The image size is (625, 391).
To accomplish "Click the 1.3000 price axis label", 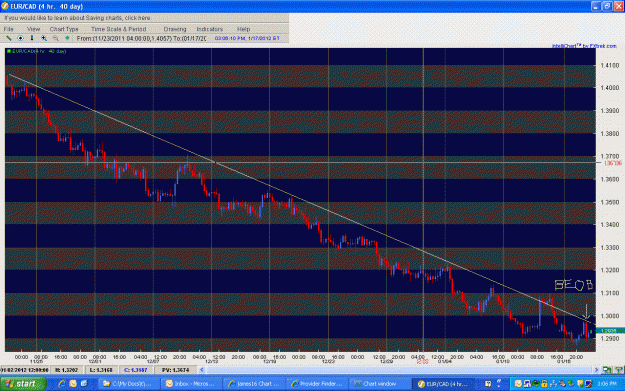I will click(x=610, y=316).
